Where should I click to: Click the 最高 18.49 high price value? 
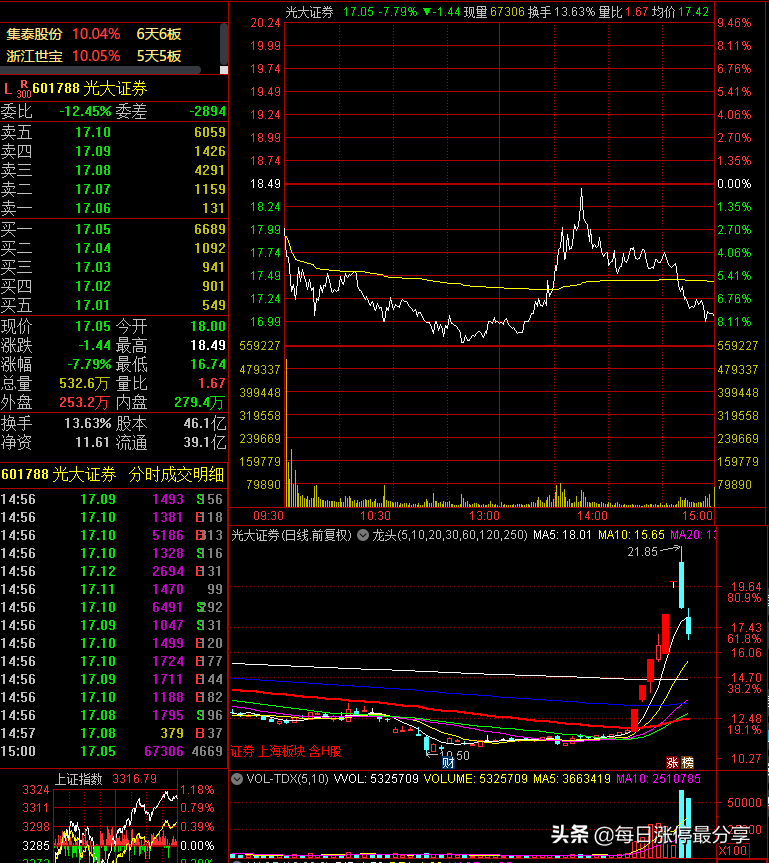(208, 346)
